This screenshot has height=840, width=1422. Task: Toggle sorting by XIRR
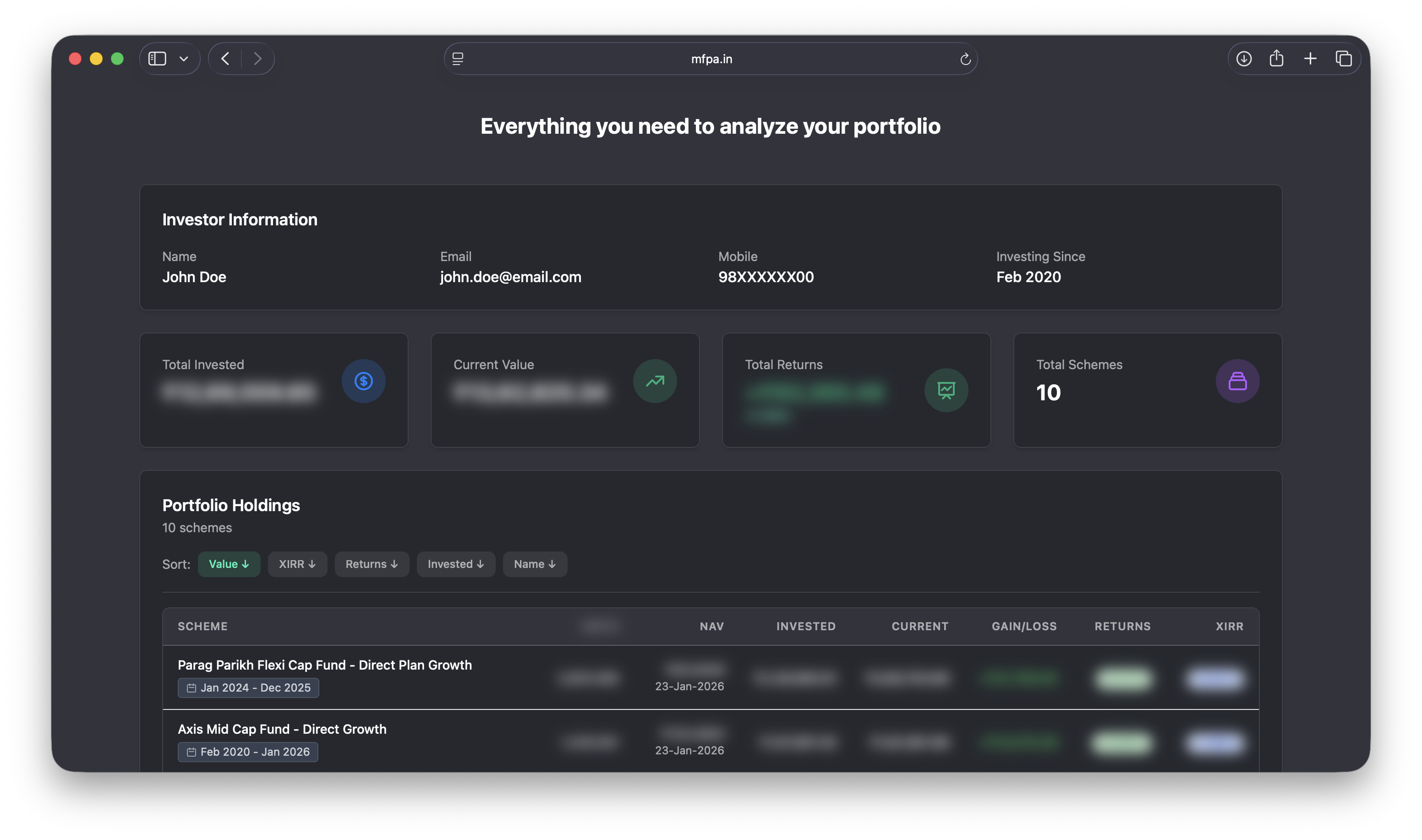(x=297, y=564)
